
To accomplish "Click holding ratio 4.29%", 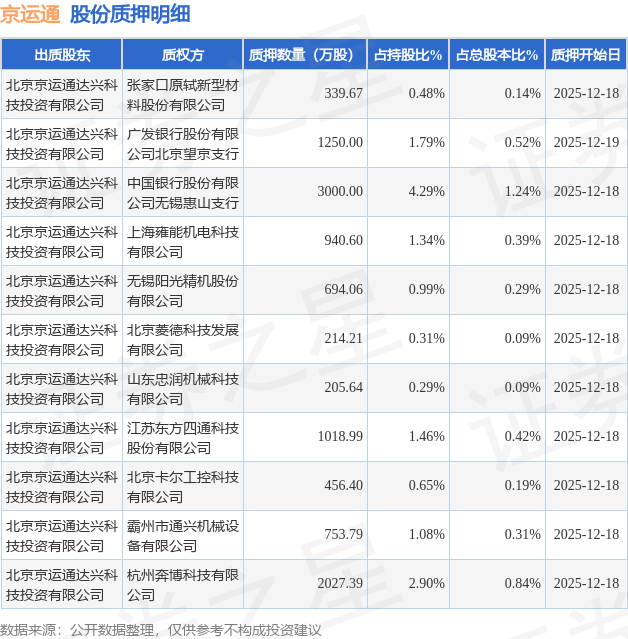I will 426,191.
